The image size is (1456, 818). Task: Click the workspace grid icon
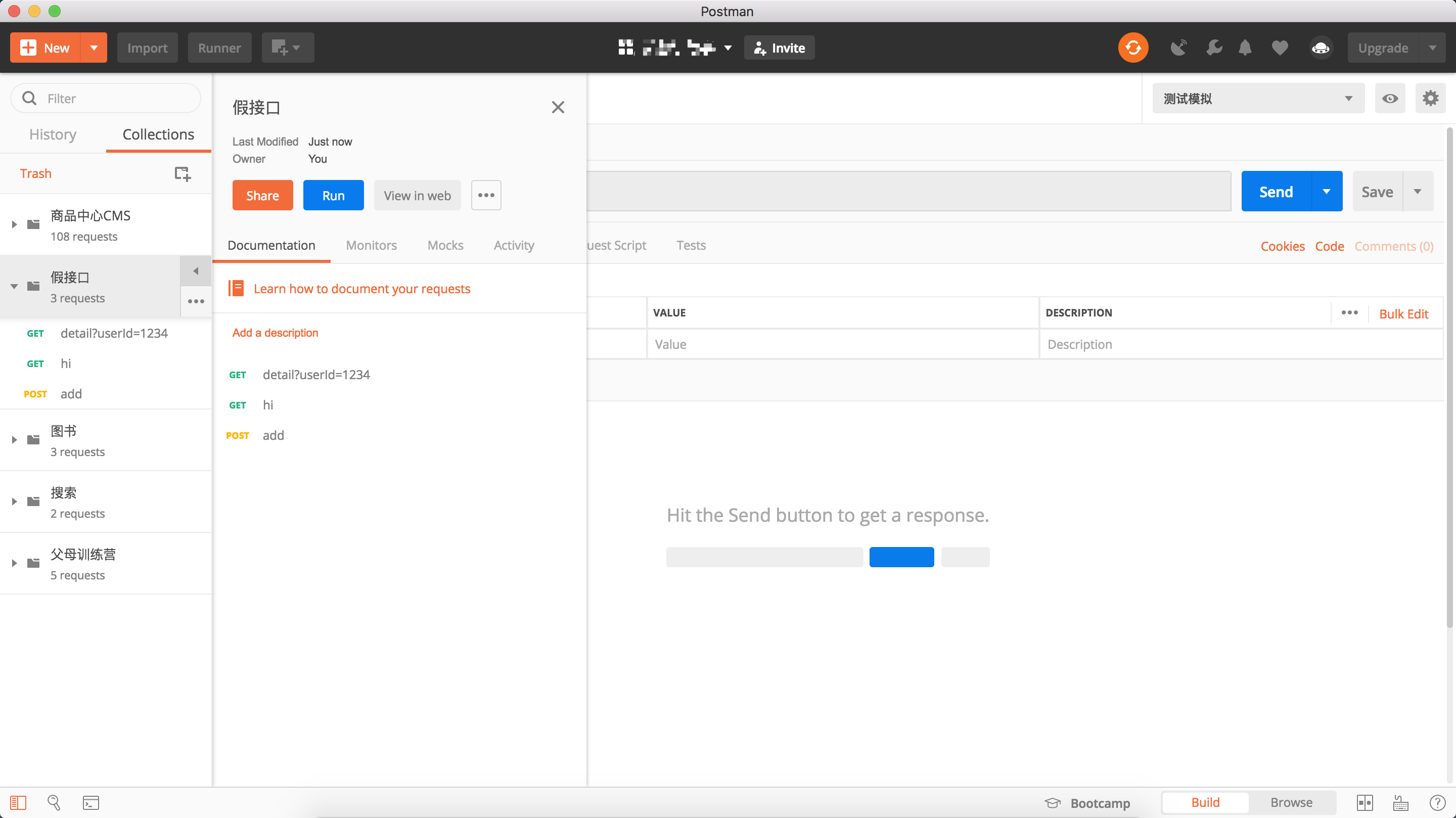point(625,48)
